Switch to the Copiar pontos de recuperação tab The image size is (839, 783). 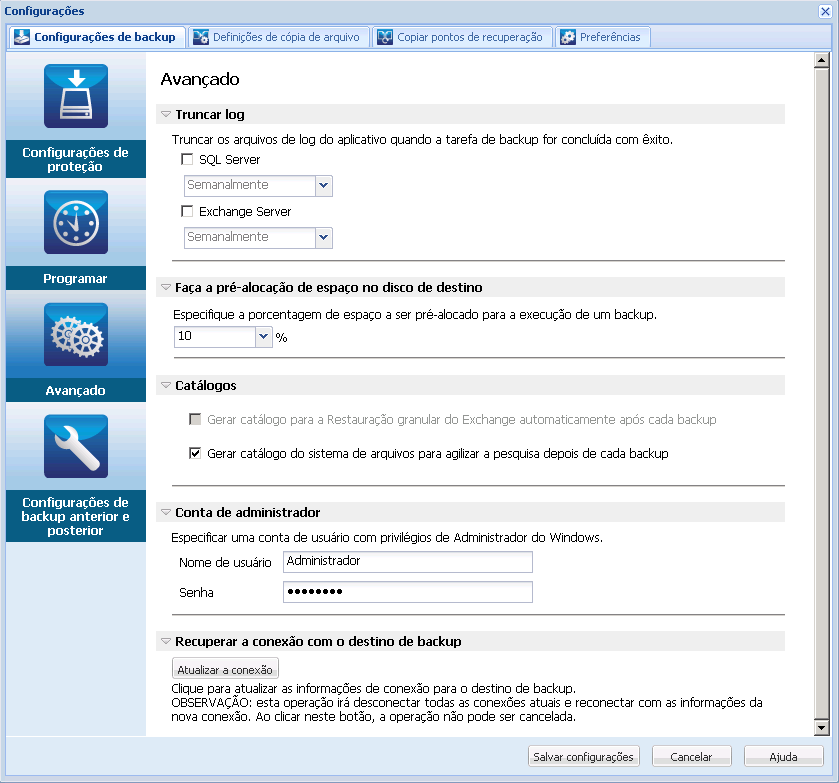click(460, 36)
